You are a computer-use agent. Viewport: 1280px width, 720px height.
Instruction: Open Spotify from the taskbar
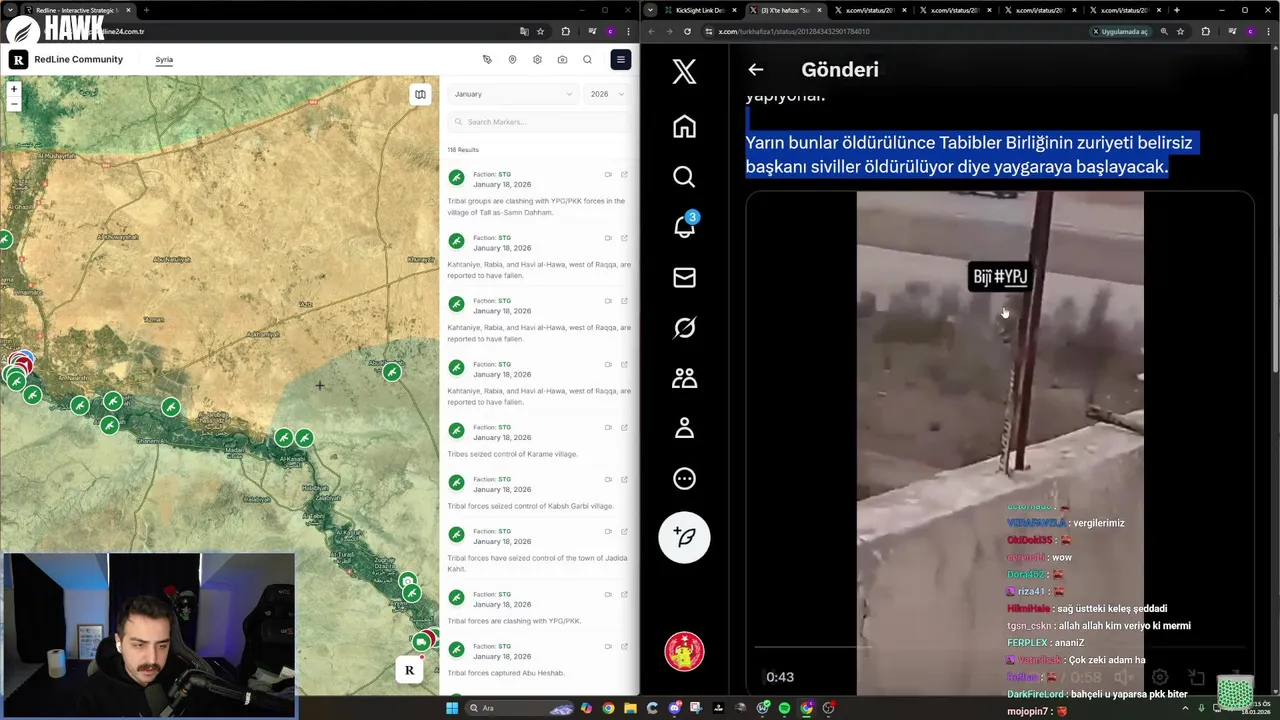click(784, 708)
